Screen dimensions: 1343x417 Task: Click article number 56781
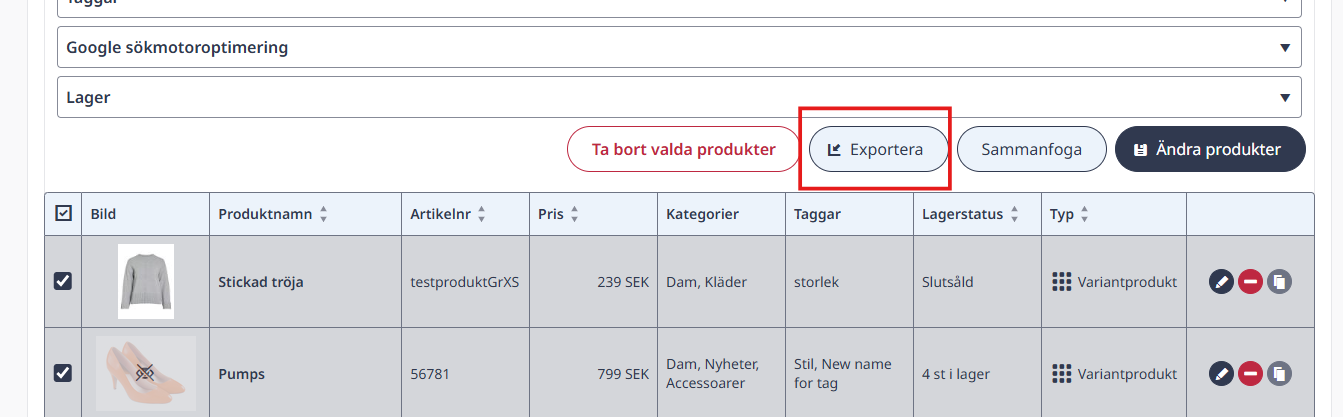[x=430, y=374]
